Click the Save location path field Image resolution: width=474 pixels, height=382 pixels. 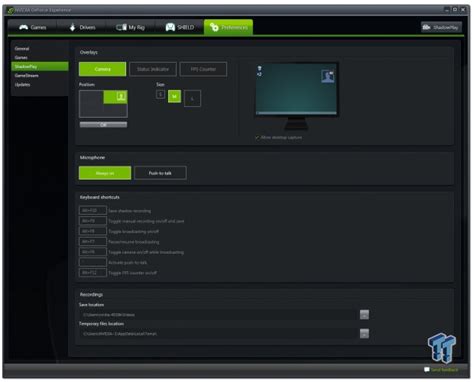click(x=218, y=315)
